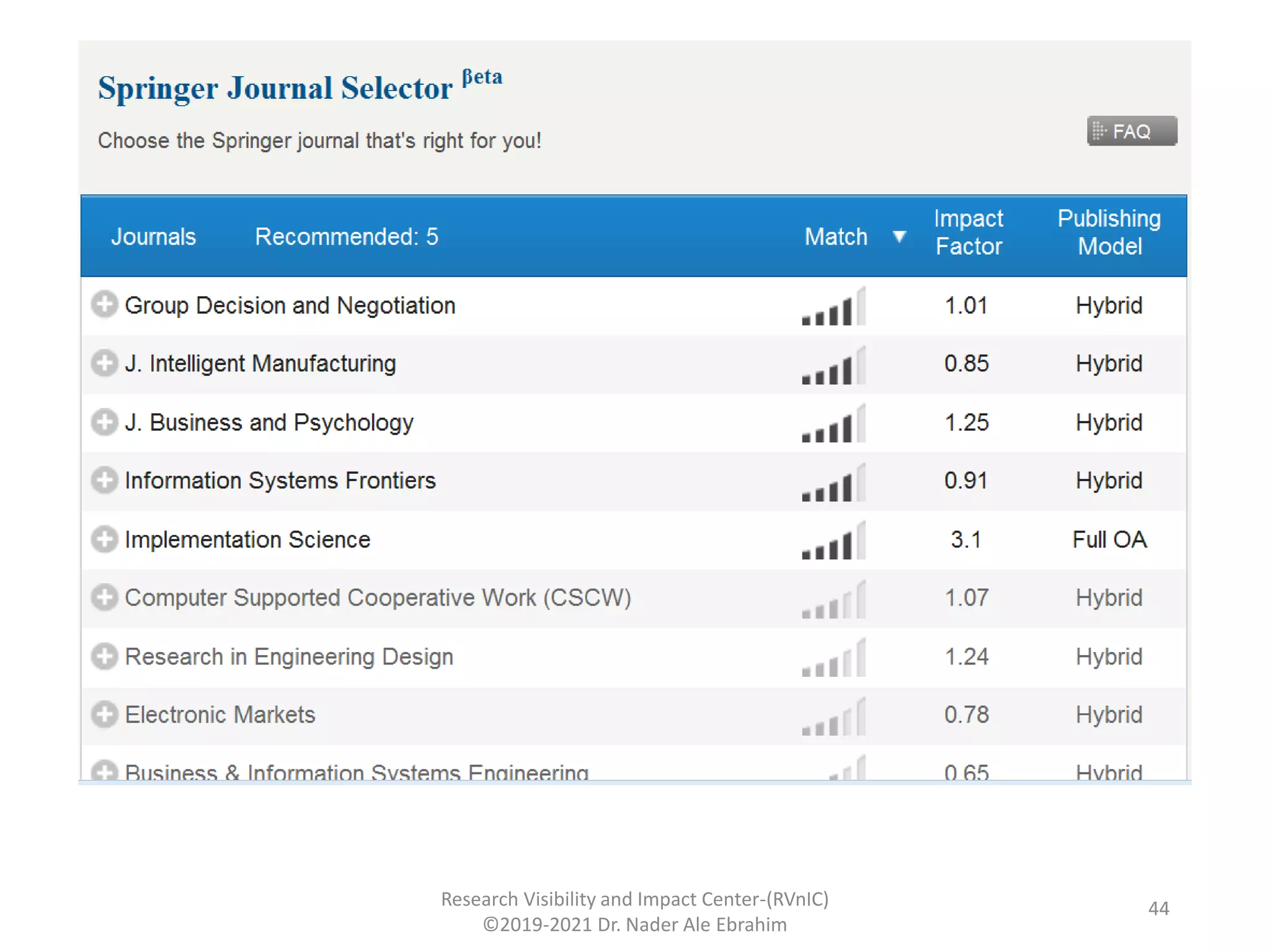Open Information Systems Frontiers journal title
This screenshot has width=1270, height=952.
[x=280, y=481]
